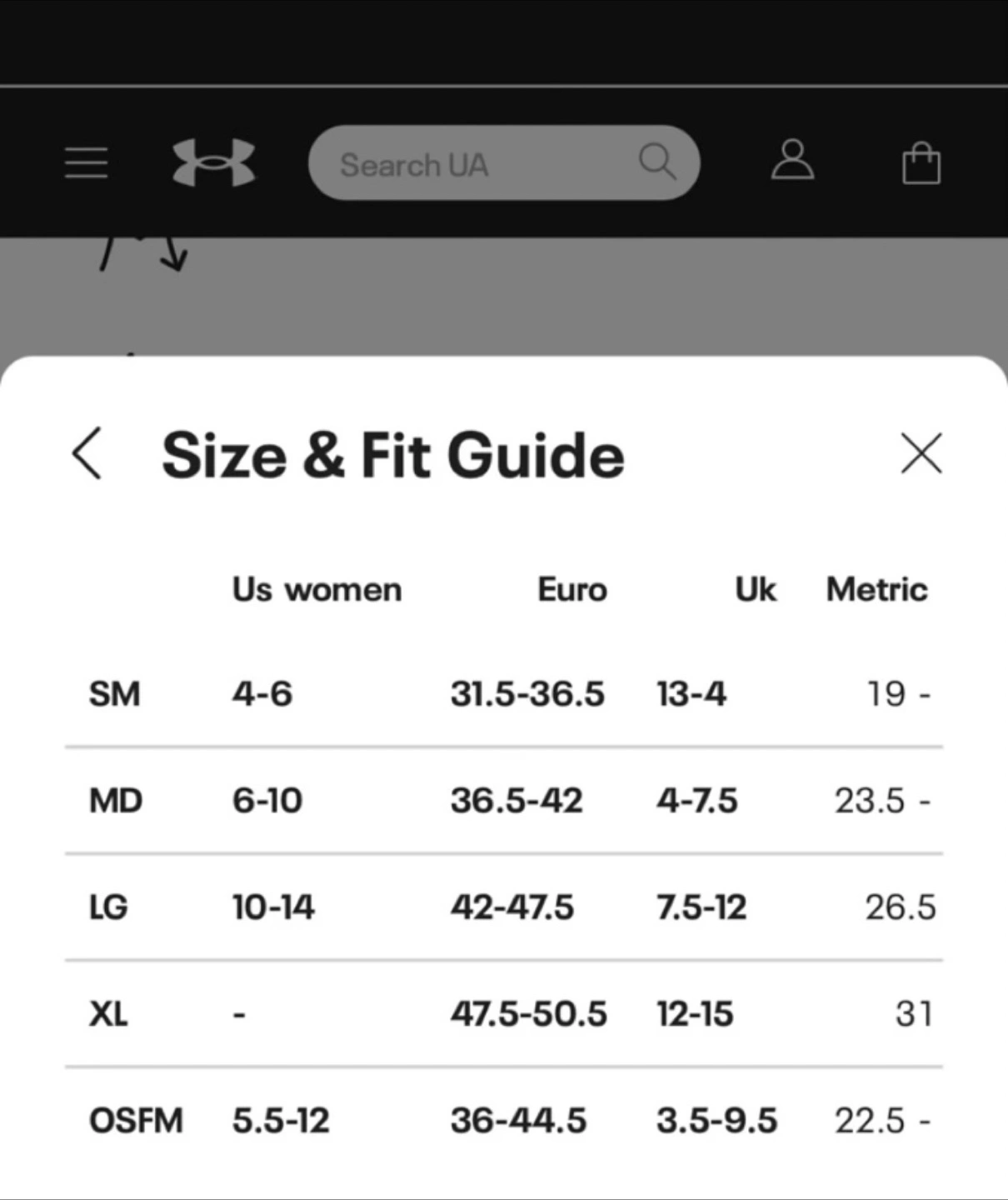Select the MD size row label

[x=116, y=801]
